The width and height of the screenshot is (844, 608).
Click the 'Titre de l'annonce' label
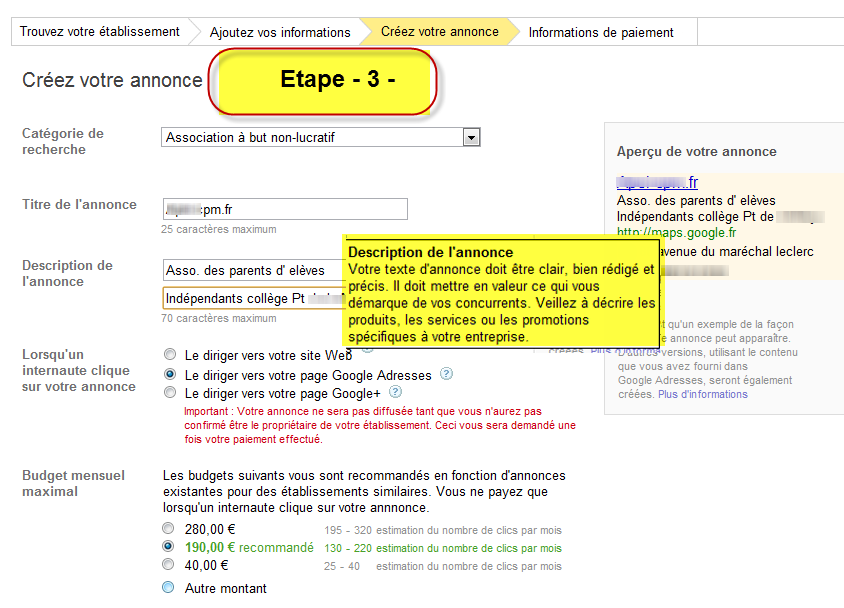(x=79, y=204)
